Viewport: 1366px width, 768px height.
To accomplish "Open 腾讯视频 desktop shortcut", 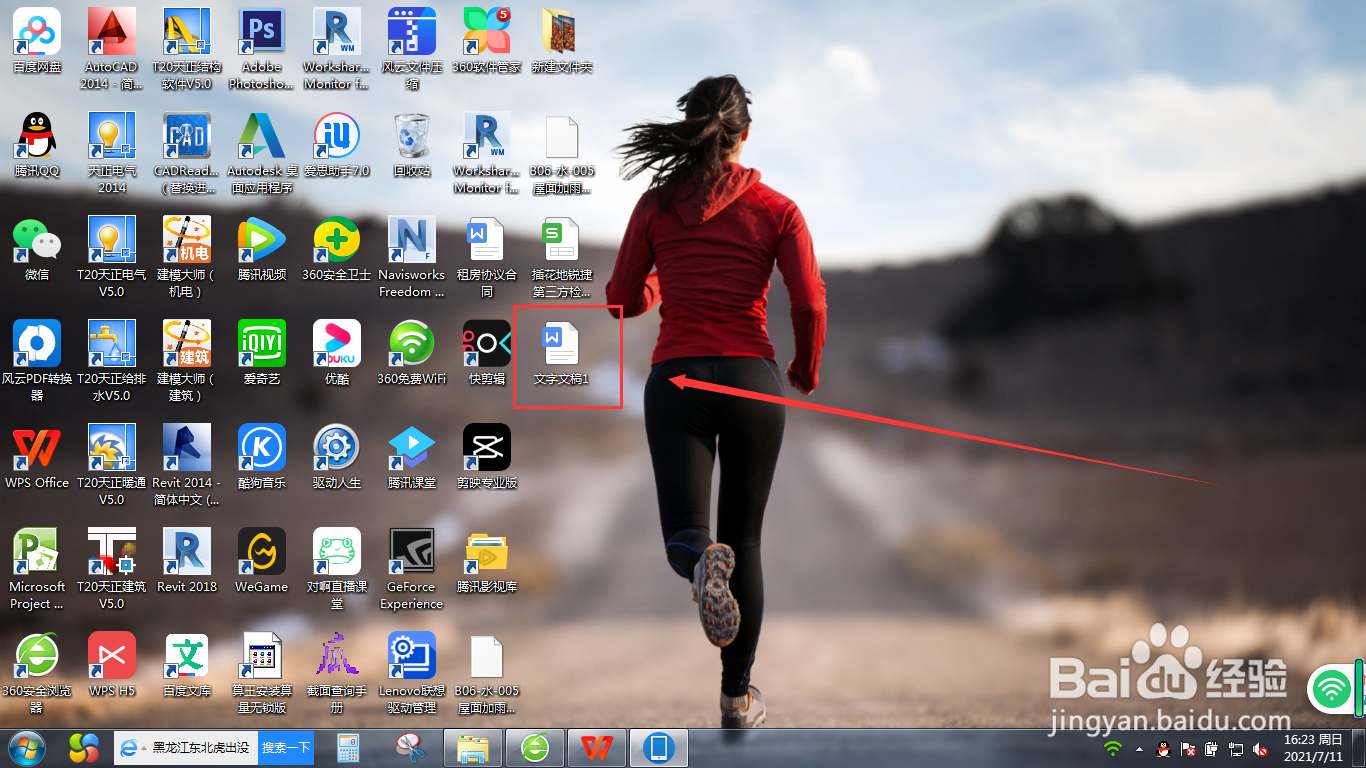I will [x=262, y=249].
